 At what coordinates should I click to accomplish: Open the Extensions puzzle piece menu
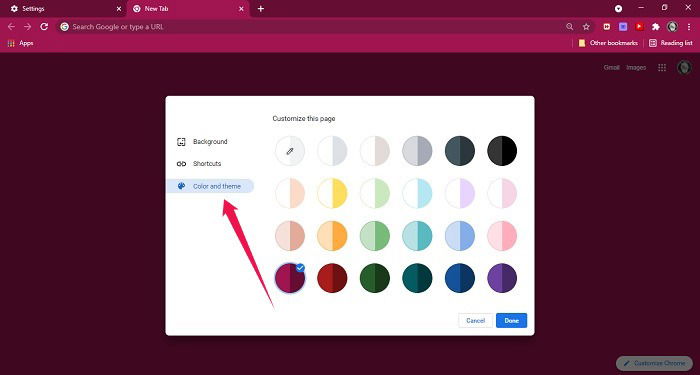[x=656, y=27]
